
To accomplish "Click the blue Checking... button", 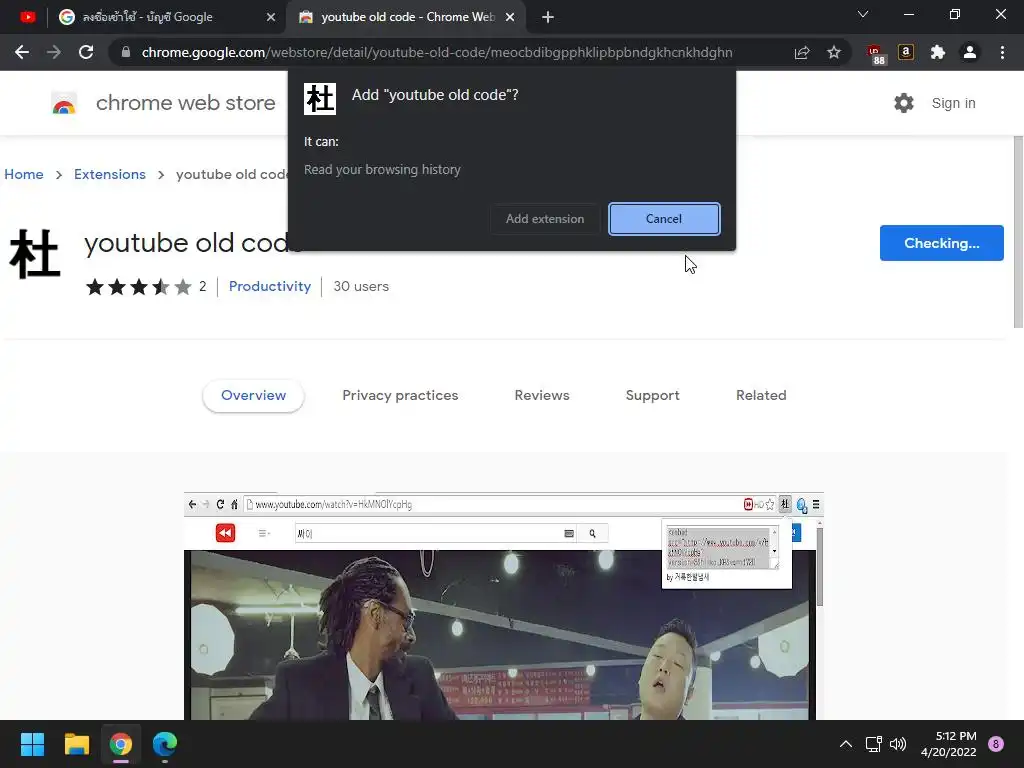I will click(x=941, y=243).
